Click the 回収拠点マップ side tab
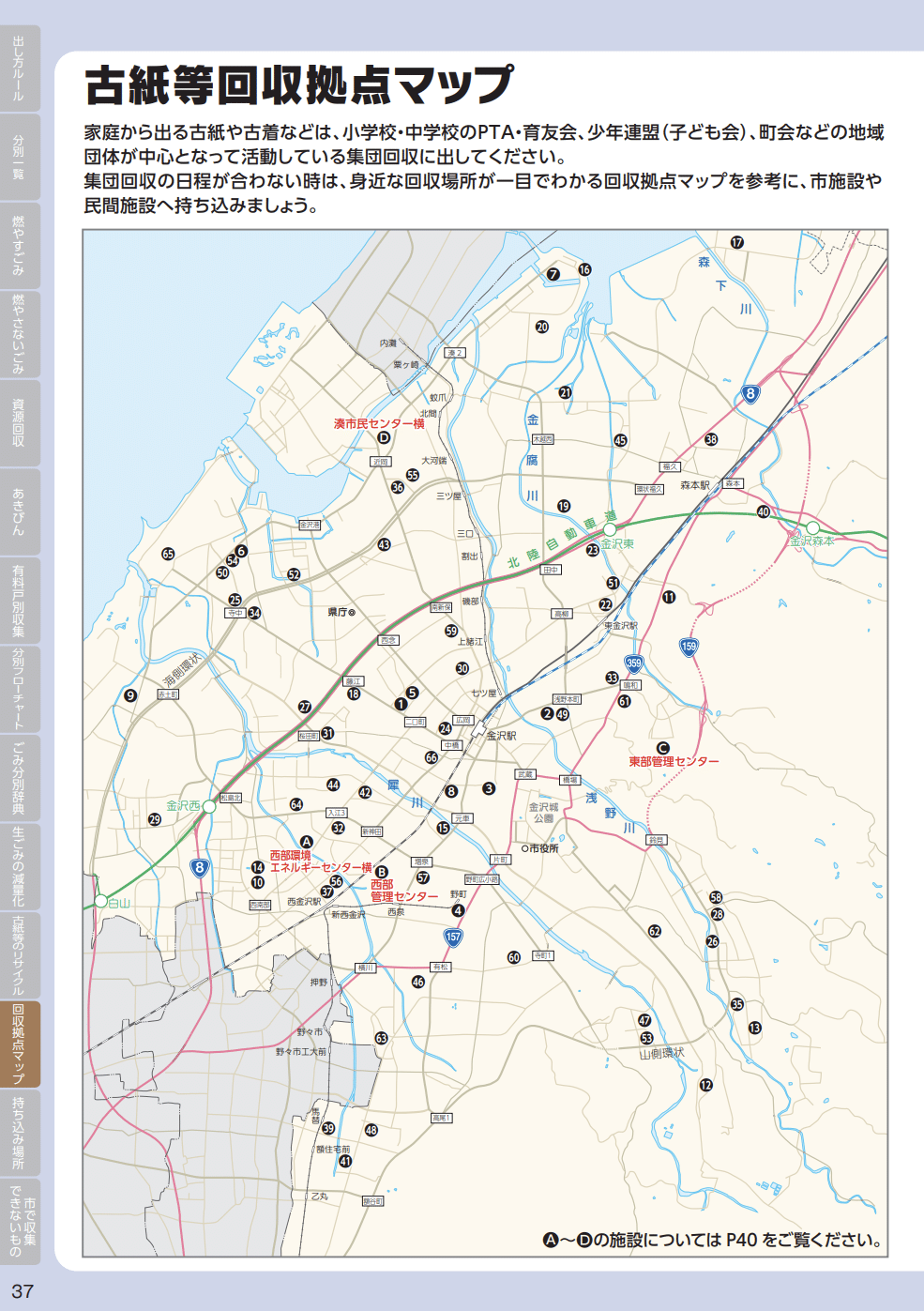 (x=20, y=1044)
